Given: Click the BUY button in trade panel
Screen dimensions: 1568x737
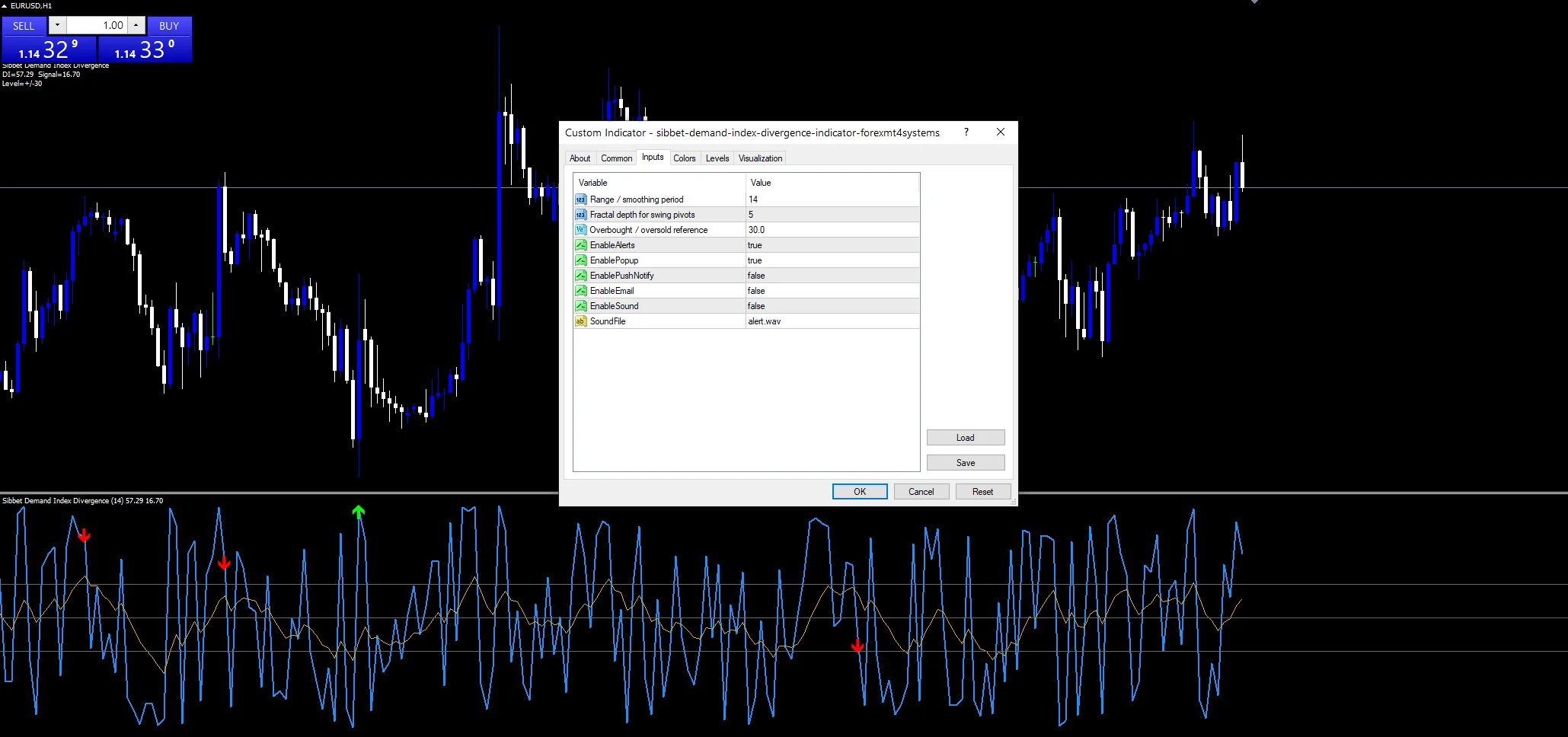Looking at the screenshot, I should coord(169,26).
